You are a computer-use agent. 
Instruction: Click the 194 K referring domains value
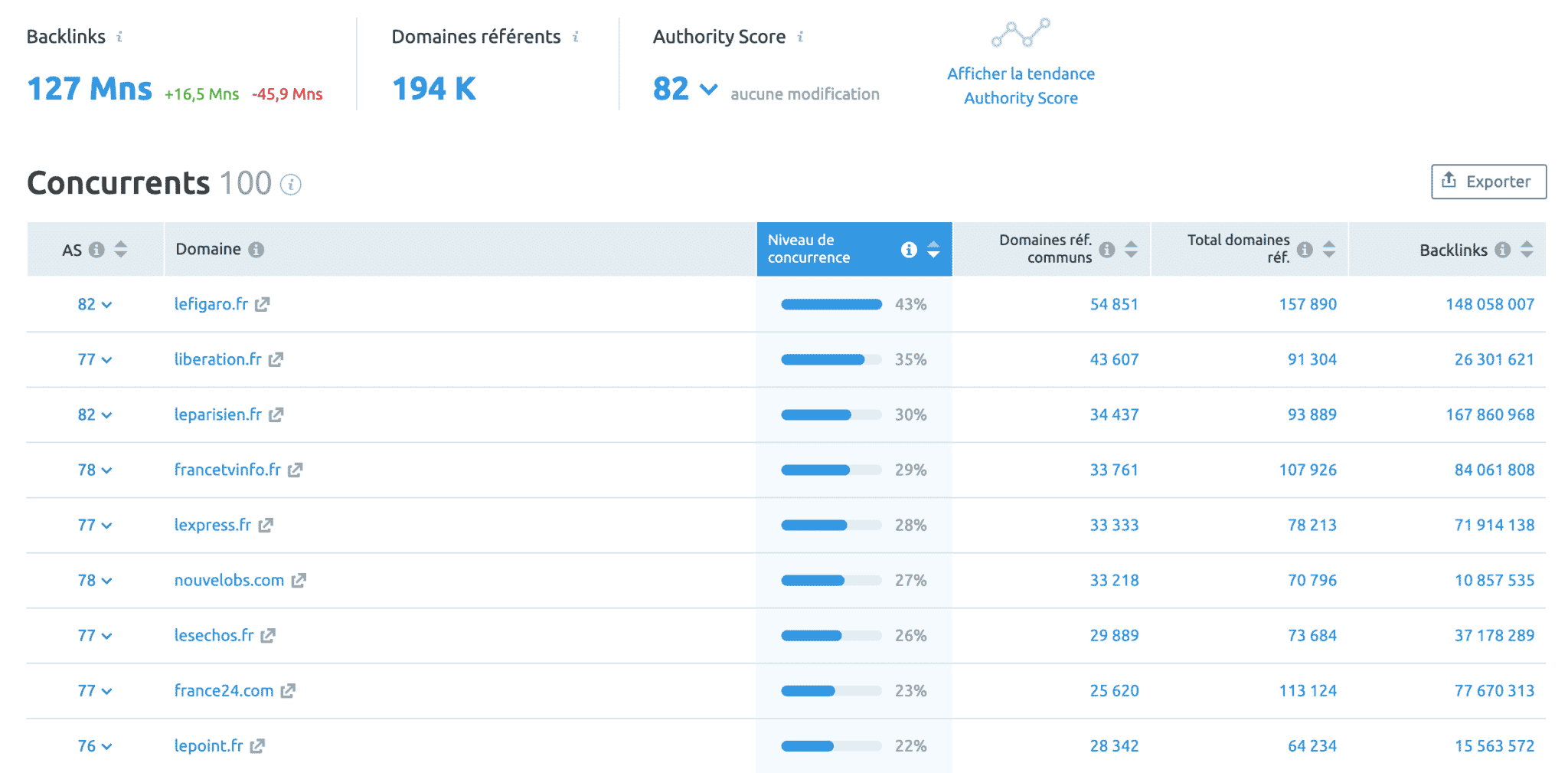coord(434,89)
